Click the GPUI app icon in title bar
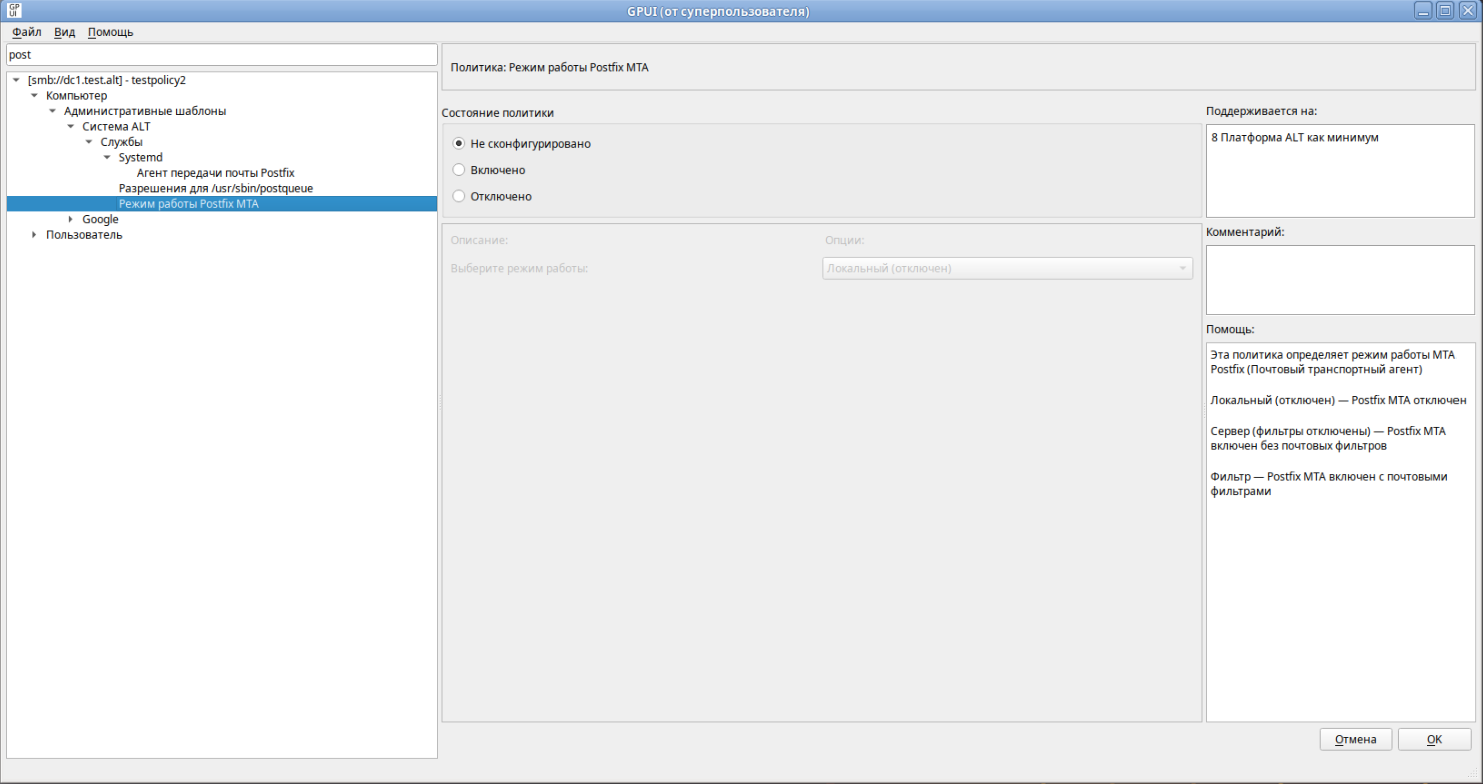 [x=13, y=11]
